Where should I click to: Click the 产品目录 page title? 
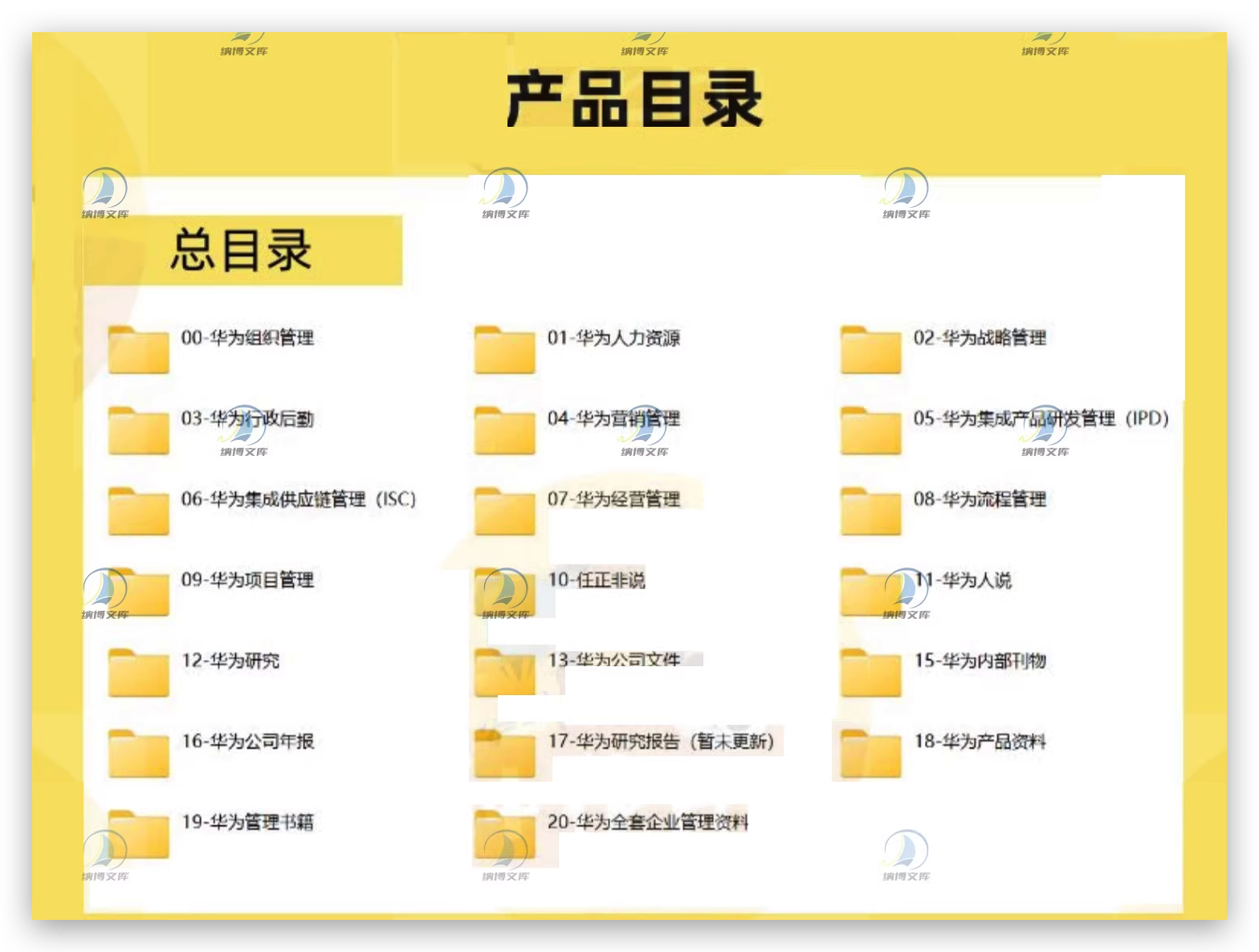[x=634, y=99]
